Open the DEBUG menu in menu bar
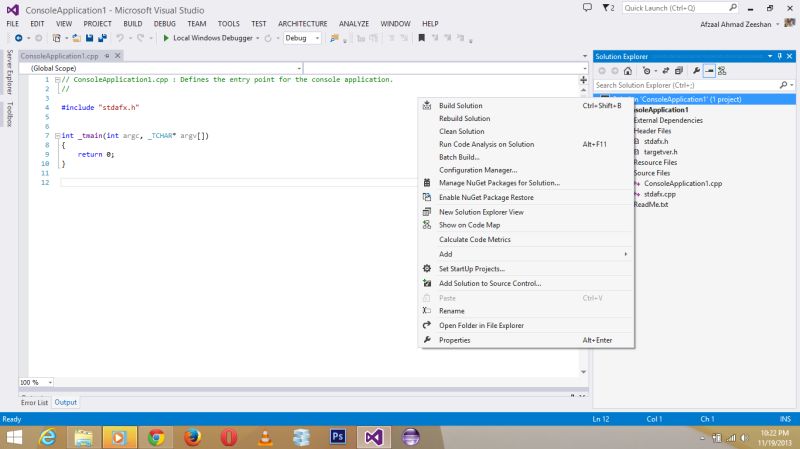 [x=165, y=23]
